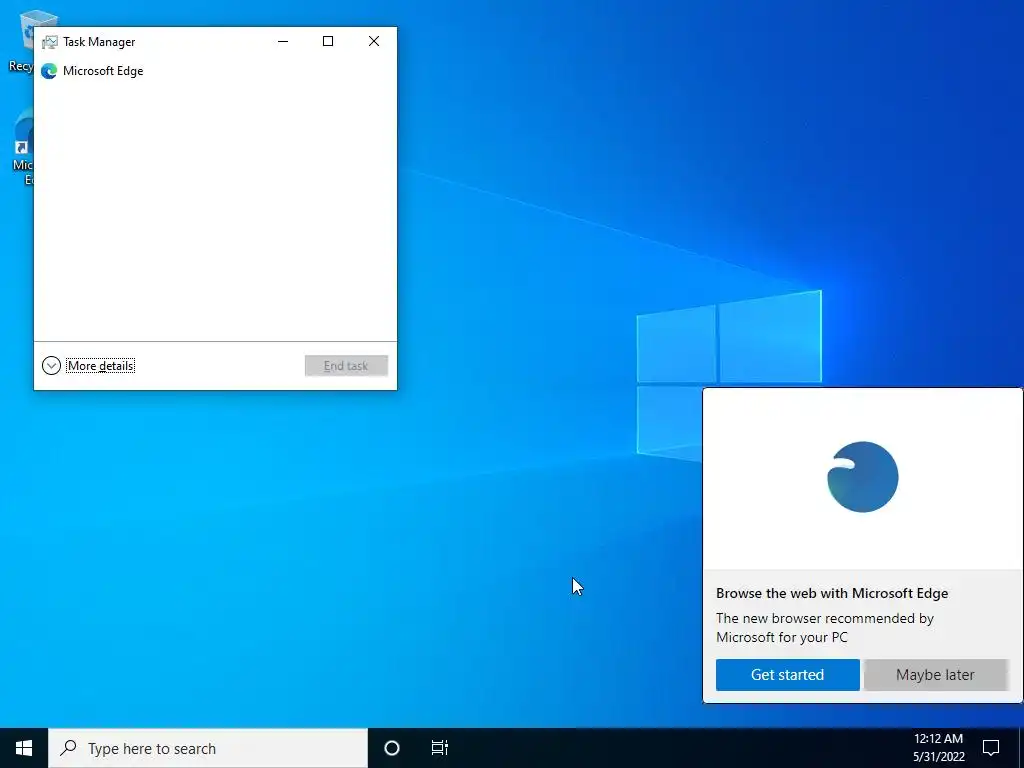Click 'Browse the web with Microsoft Edge' heading
Screen dimensions: 1024x768
[832, 593]
